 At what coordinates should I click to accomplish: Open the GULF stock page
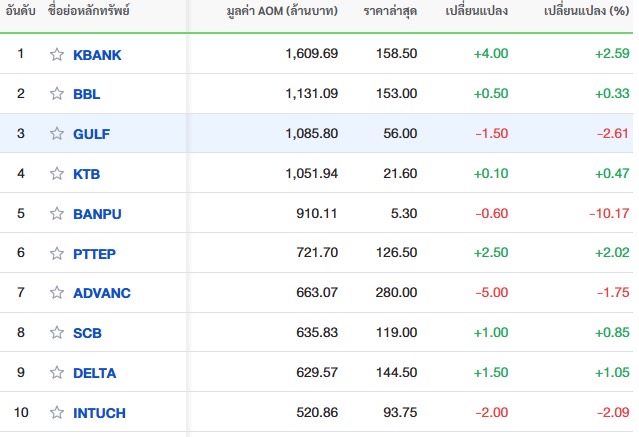(x=91, y=134)
